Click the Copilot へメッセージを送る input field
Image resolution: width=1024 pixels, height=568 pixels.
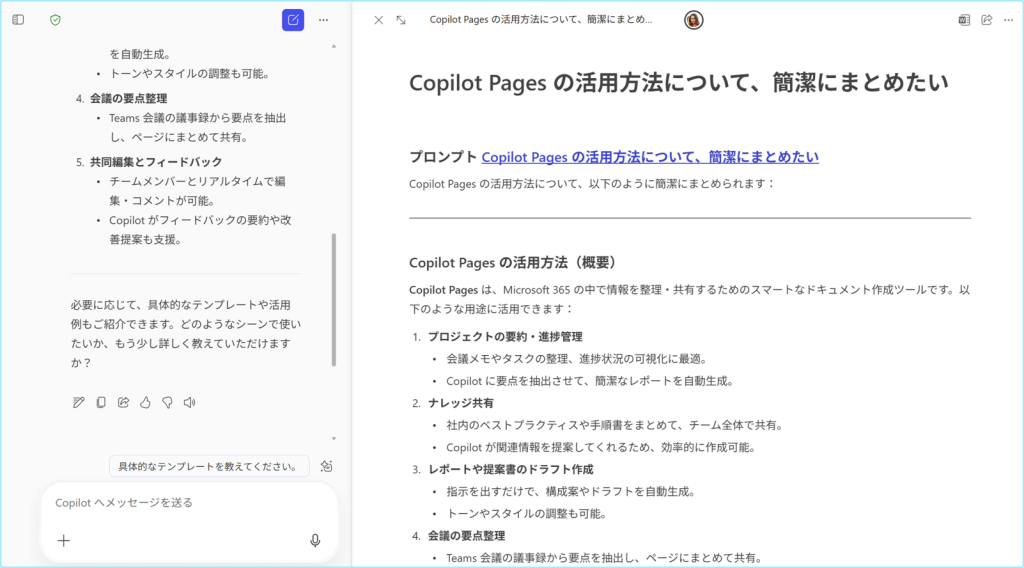[189, 503]
